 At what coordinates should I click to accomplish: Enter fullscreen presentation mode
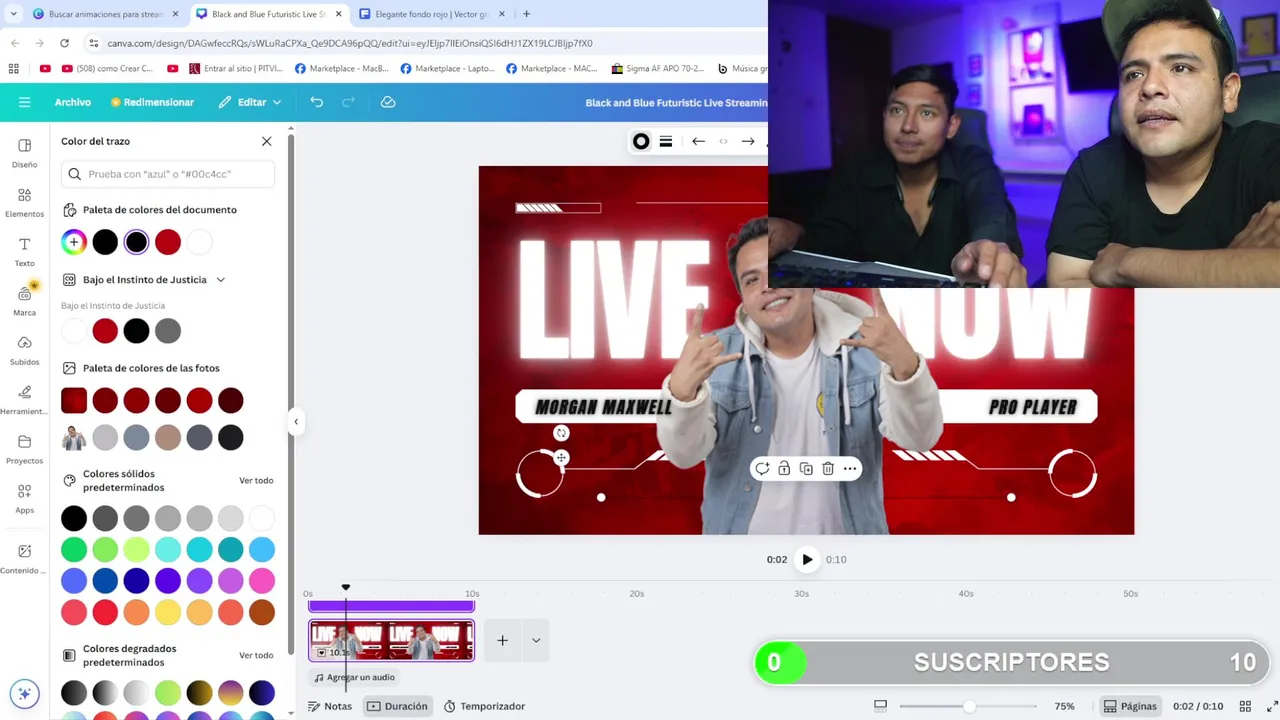coord(1271,706)
